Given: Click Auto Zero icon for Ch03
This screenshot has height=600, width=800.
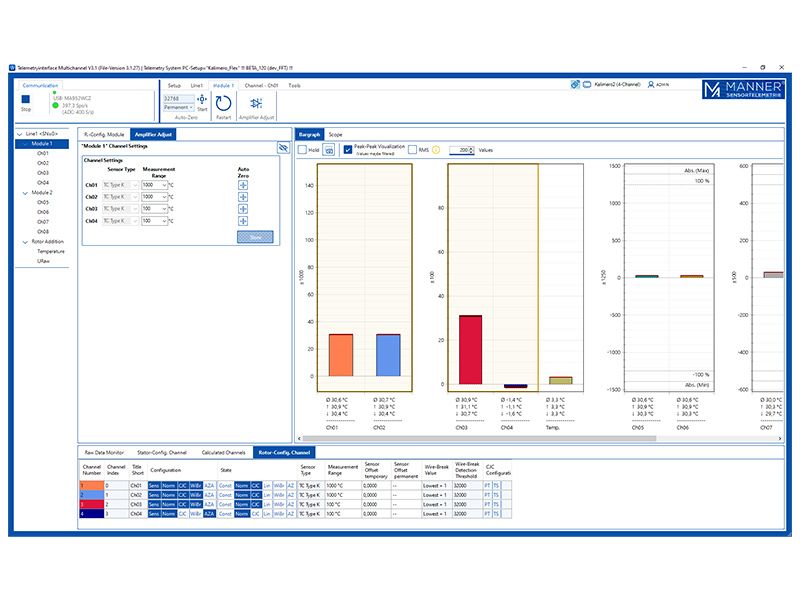Looking at the screenshot, I should (243, 209).
